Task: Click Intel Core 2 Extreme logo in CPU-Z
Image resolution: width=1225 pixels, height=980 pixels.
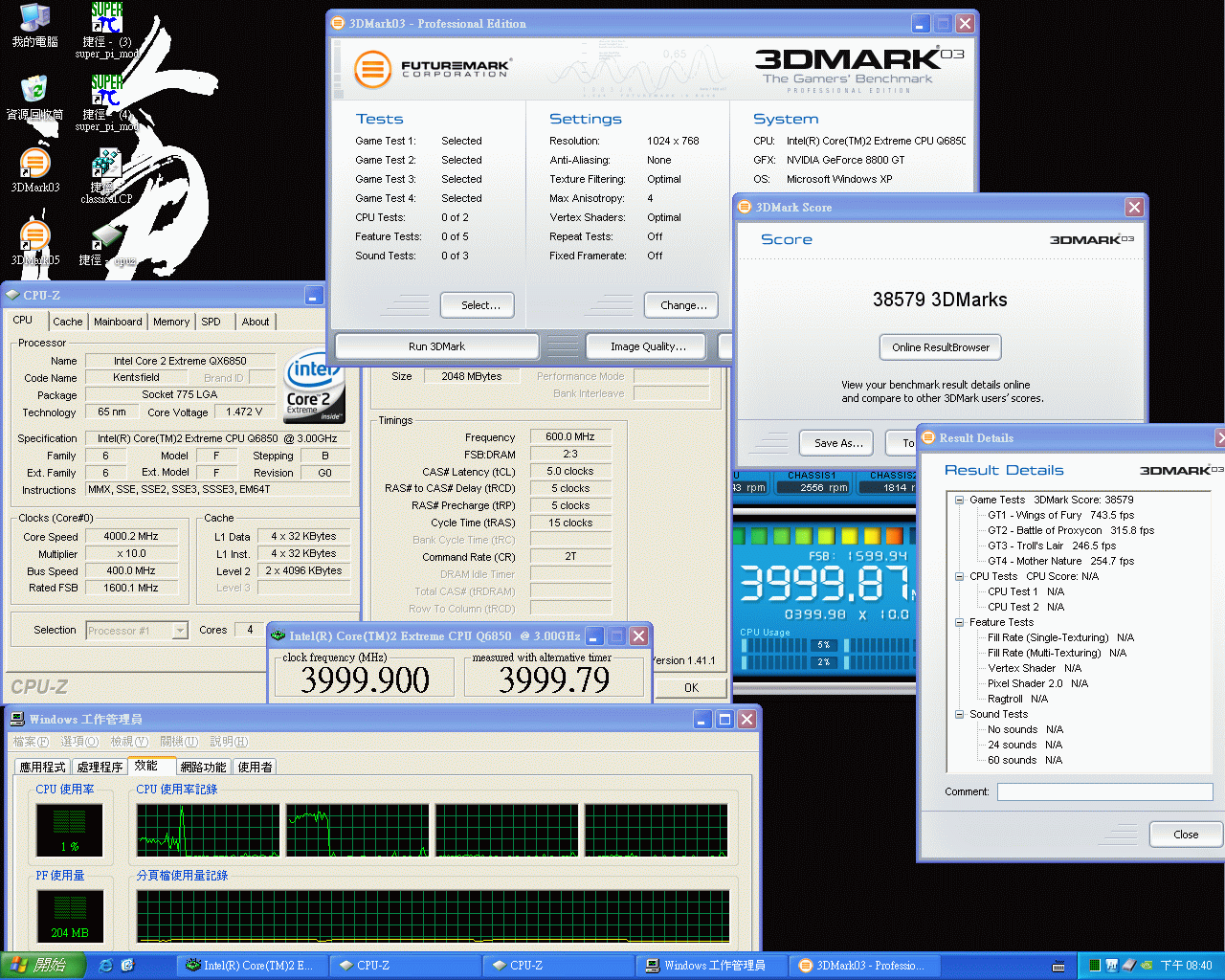Action: pos(312,389)
